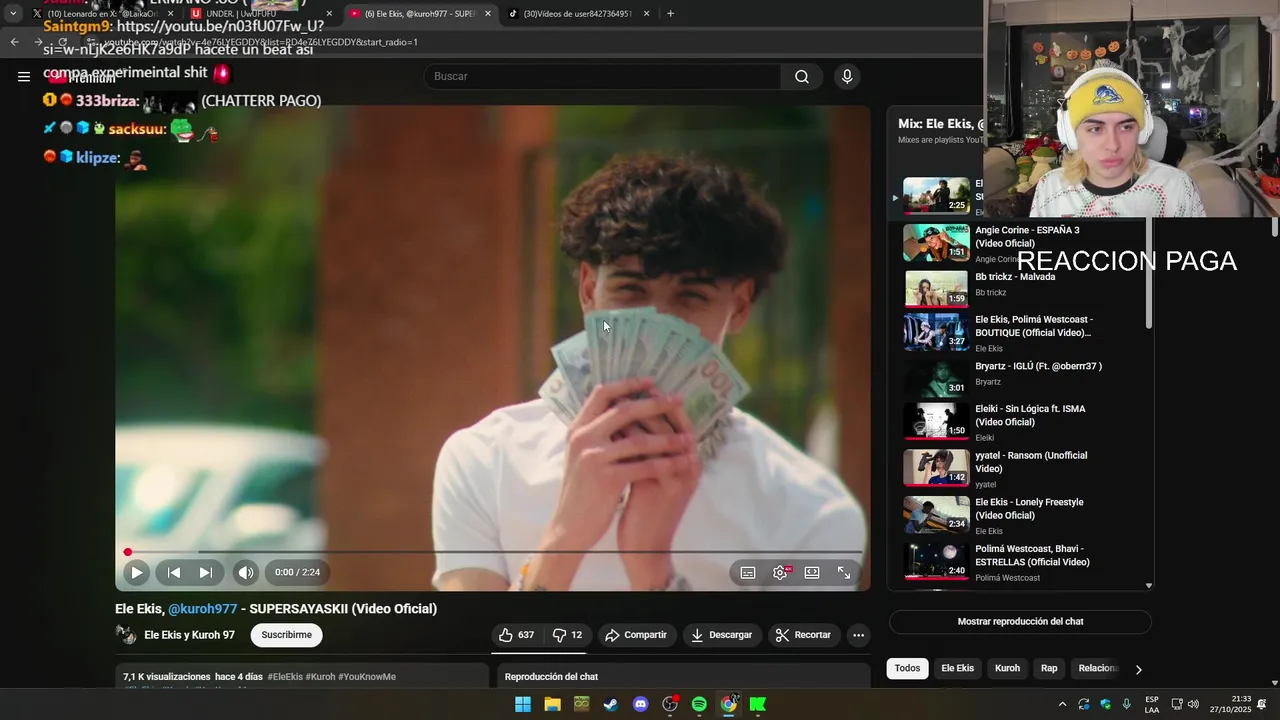Open Spotify from the taskbar
The image size is (1280, 720).
pos(699,704)
